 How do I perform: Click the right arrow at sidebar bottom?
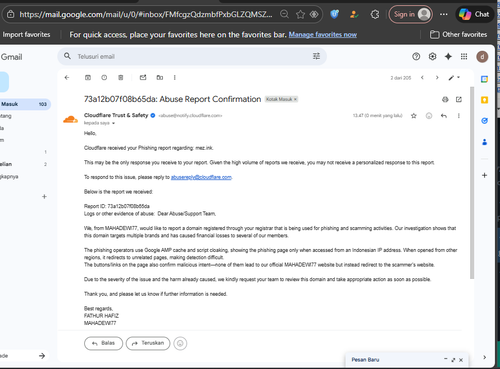[42, 356]
